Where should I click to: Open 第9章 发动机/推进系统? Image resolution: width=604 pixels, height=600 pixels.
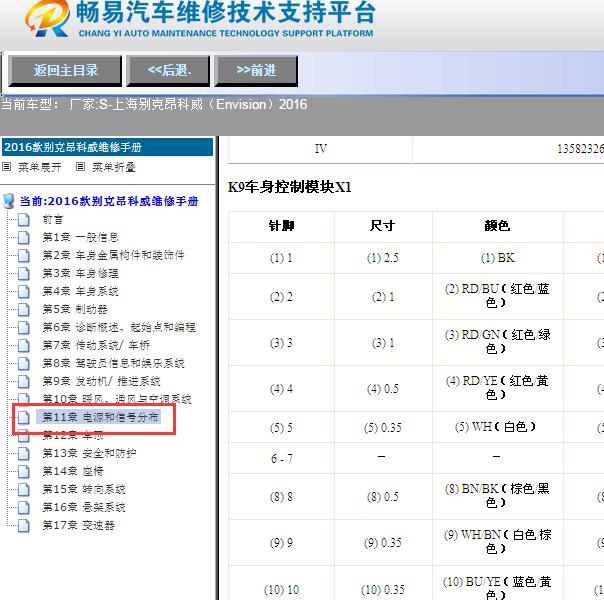[101, 381]
